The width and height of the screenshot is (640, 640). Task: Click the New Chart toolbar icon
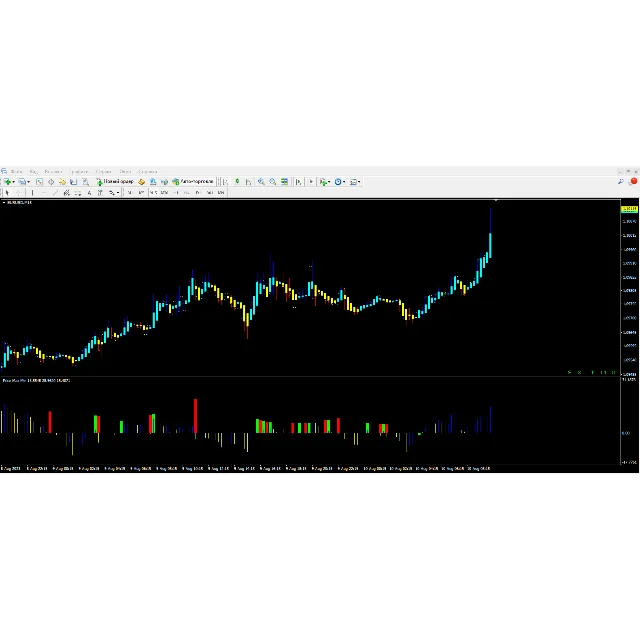[7, 182]
